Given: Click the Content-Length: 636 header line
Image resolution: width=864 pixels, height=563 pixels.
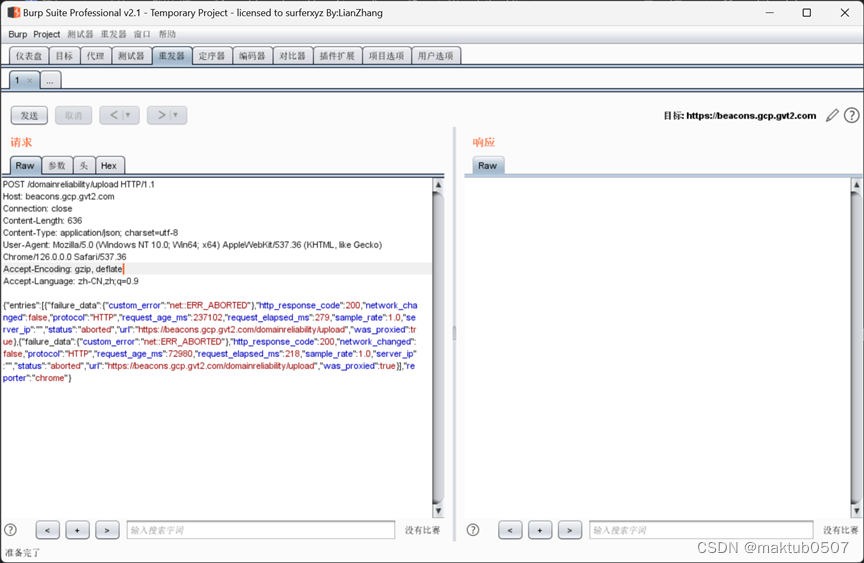Looking at the screenshot, I should [x=42, y=221].
